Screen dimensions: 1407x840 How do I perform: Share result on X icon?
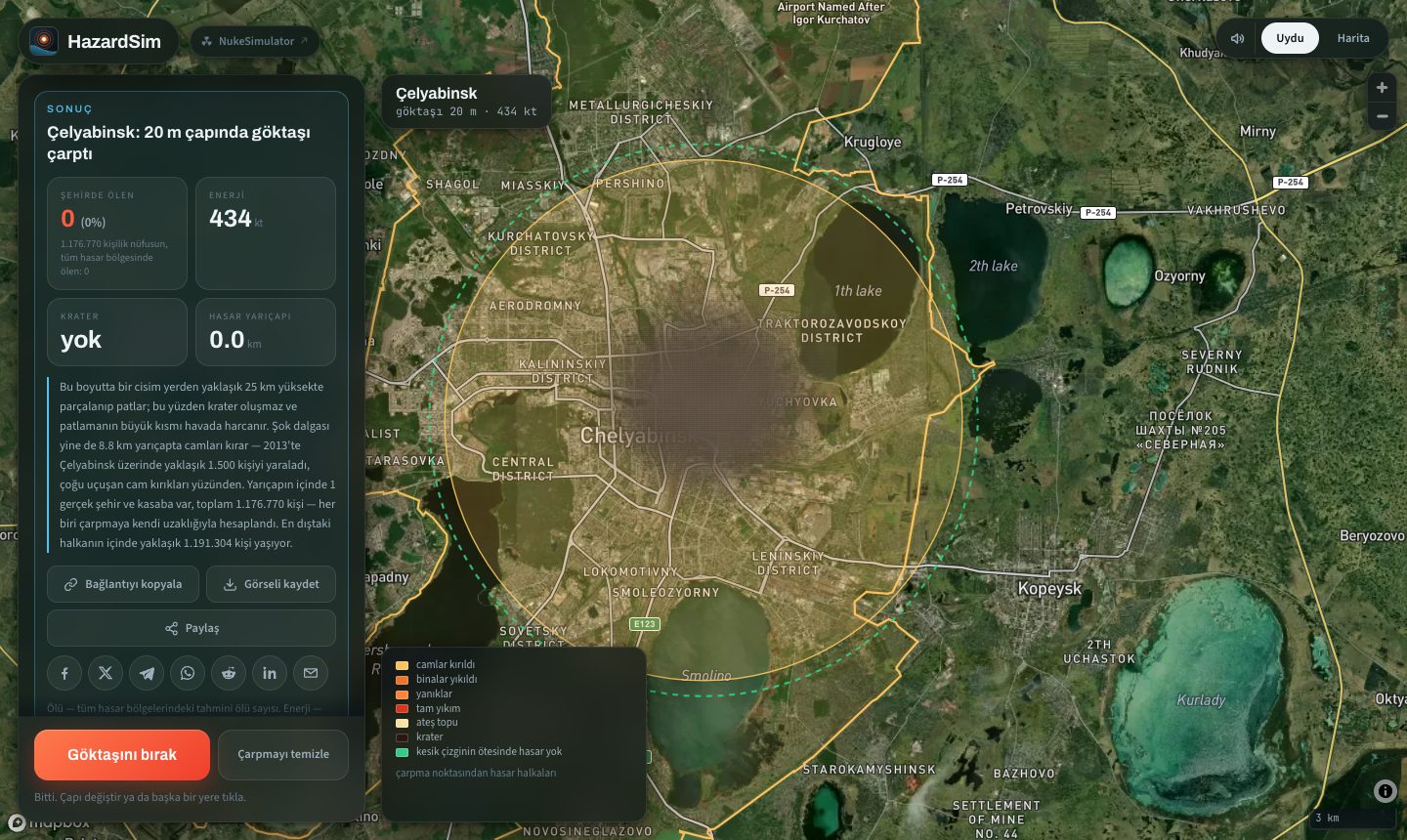[x=106, y=673]
